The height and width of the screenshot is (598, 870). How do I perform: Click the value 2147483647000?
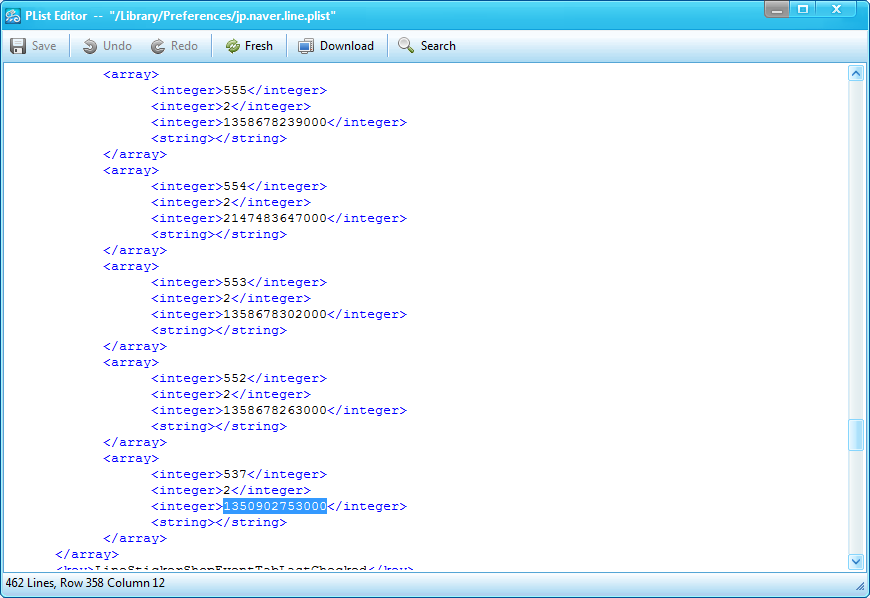274,219
